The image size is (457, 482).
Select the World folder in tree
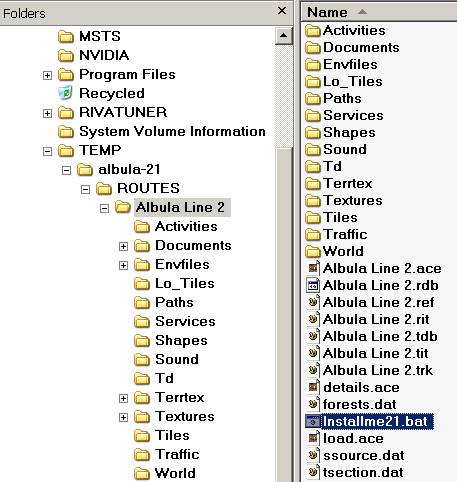(175, 473)
